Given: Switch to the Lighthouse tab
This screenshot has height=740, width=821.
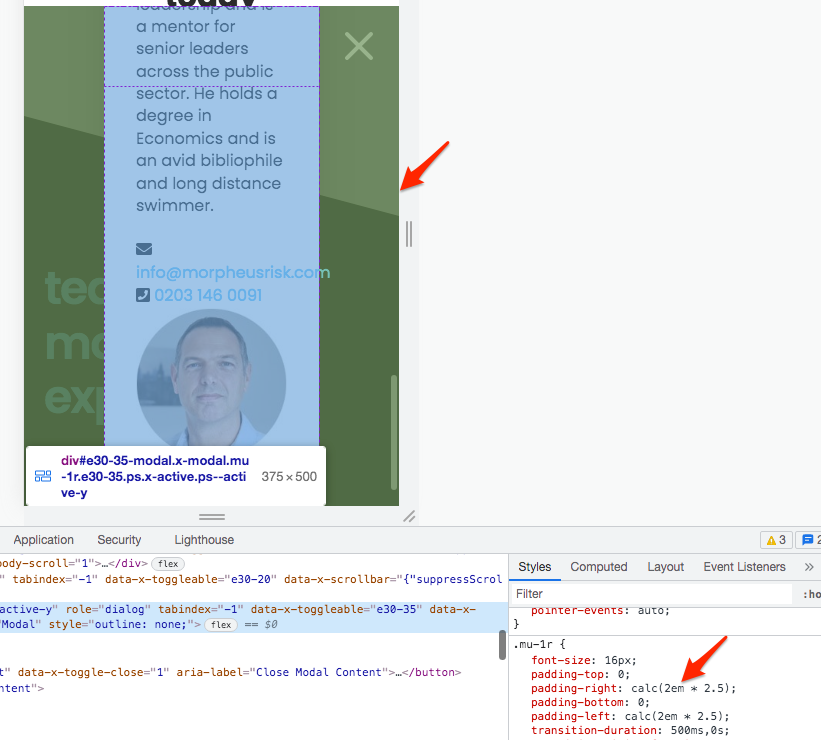Looking at the screenshot, I should (x=204, y=540).
